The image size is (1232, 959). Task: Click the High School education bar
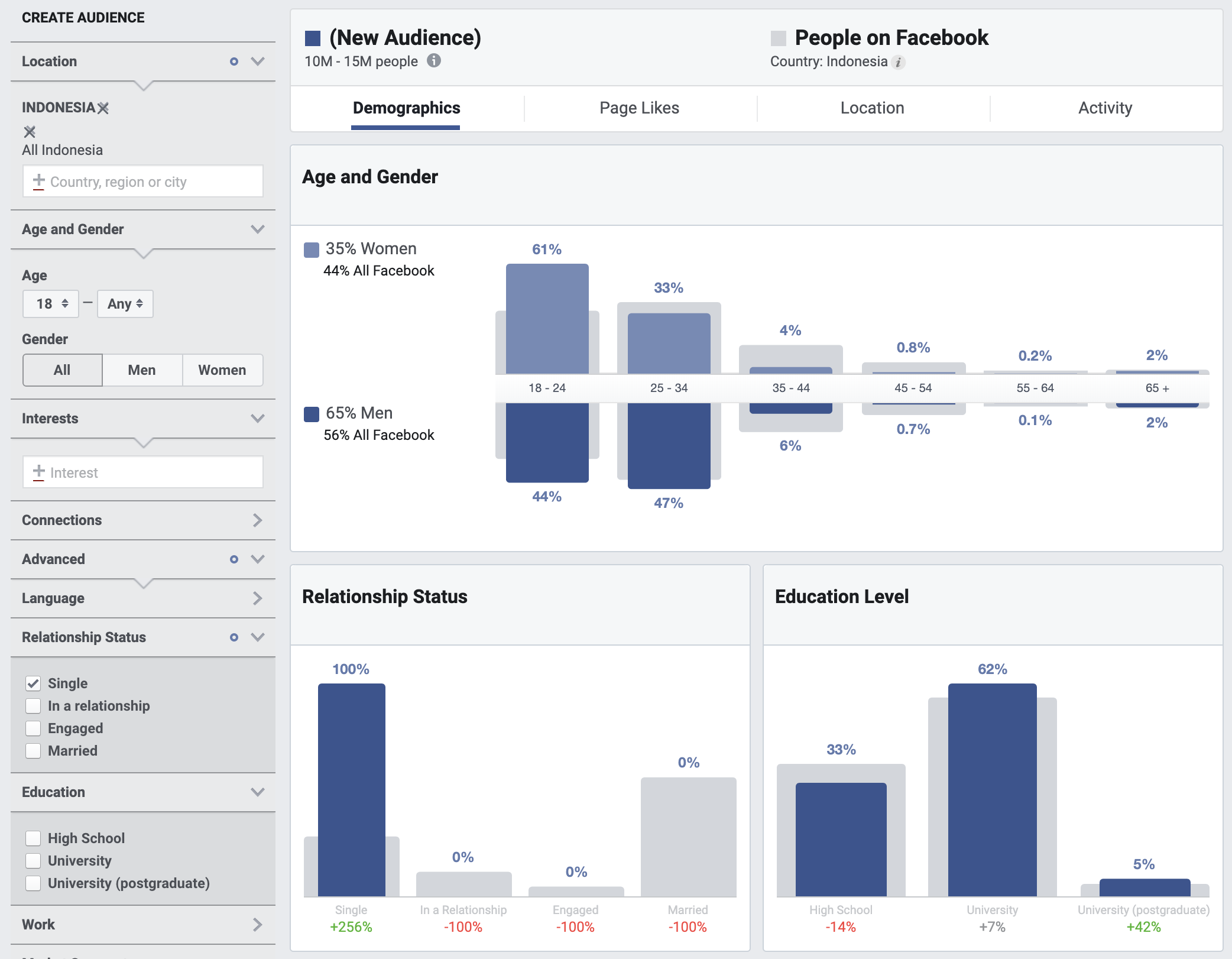(841, 840)
